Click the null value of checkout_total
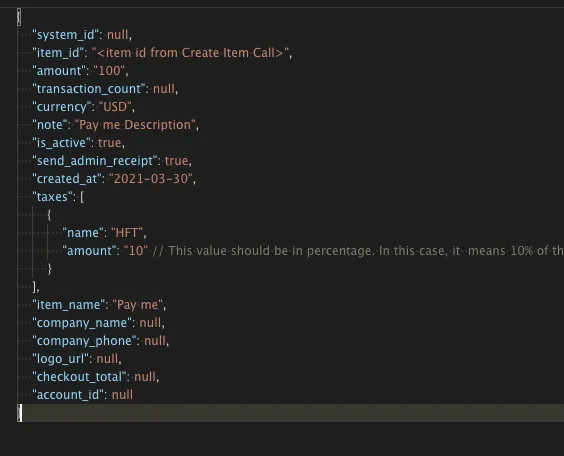Image resolution: width=564 pixels, height=456 pixels. [x=145, y=377]
